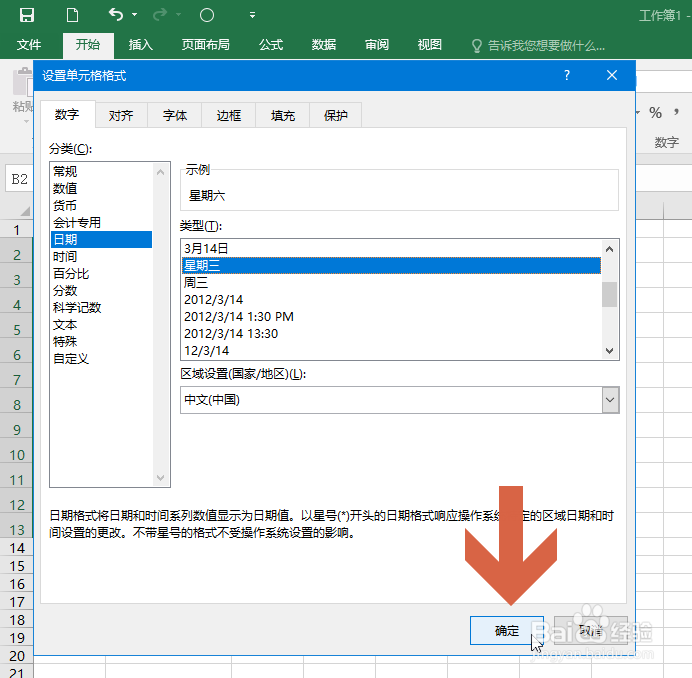Click the New document icon
The width and height of the screenshot is (692, 678).
pos(72,15)
